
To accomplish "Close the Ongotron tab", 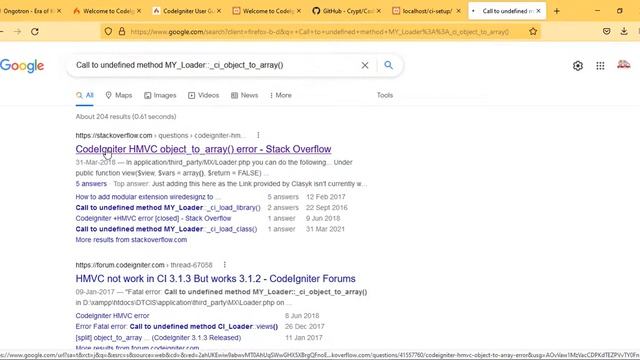I will pyautogui.click(x=59, y=11).
